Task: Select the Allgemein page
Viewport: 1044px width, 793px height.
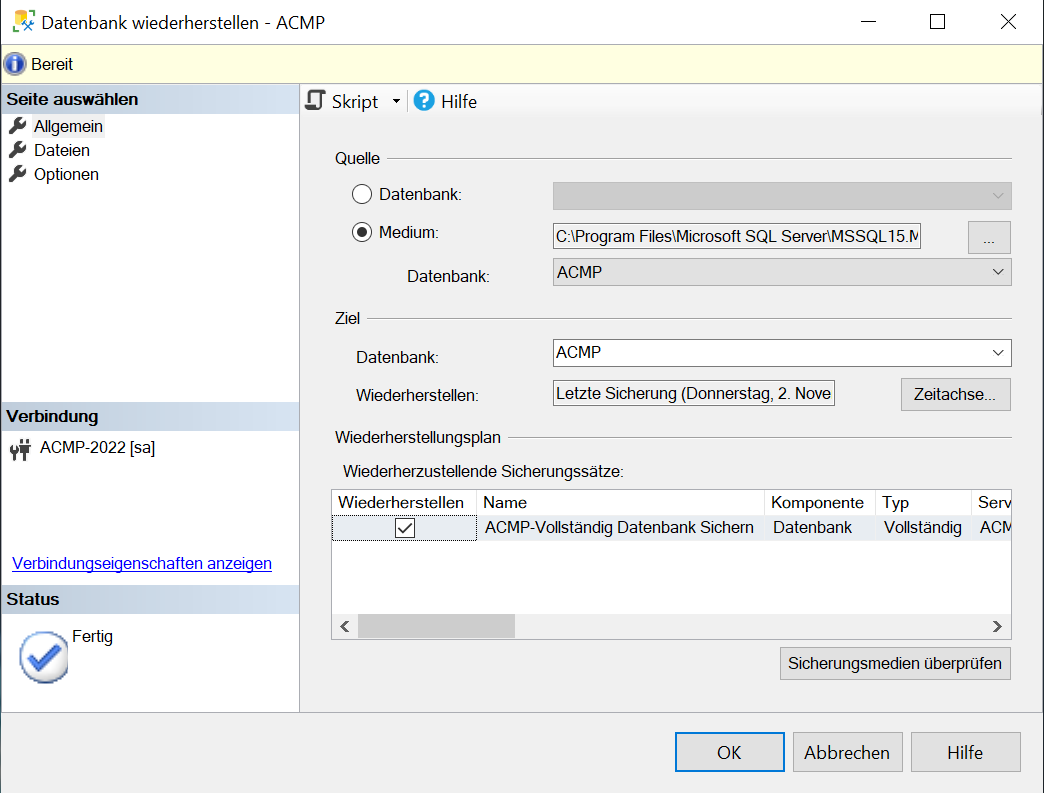Action: click(68, 126)
